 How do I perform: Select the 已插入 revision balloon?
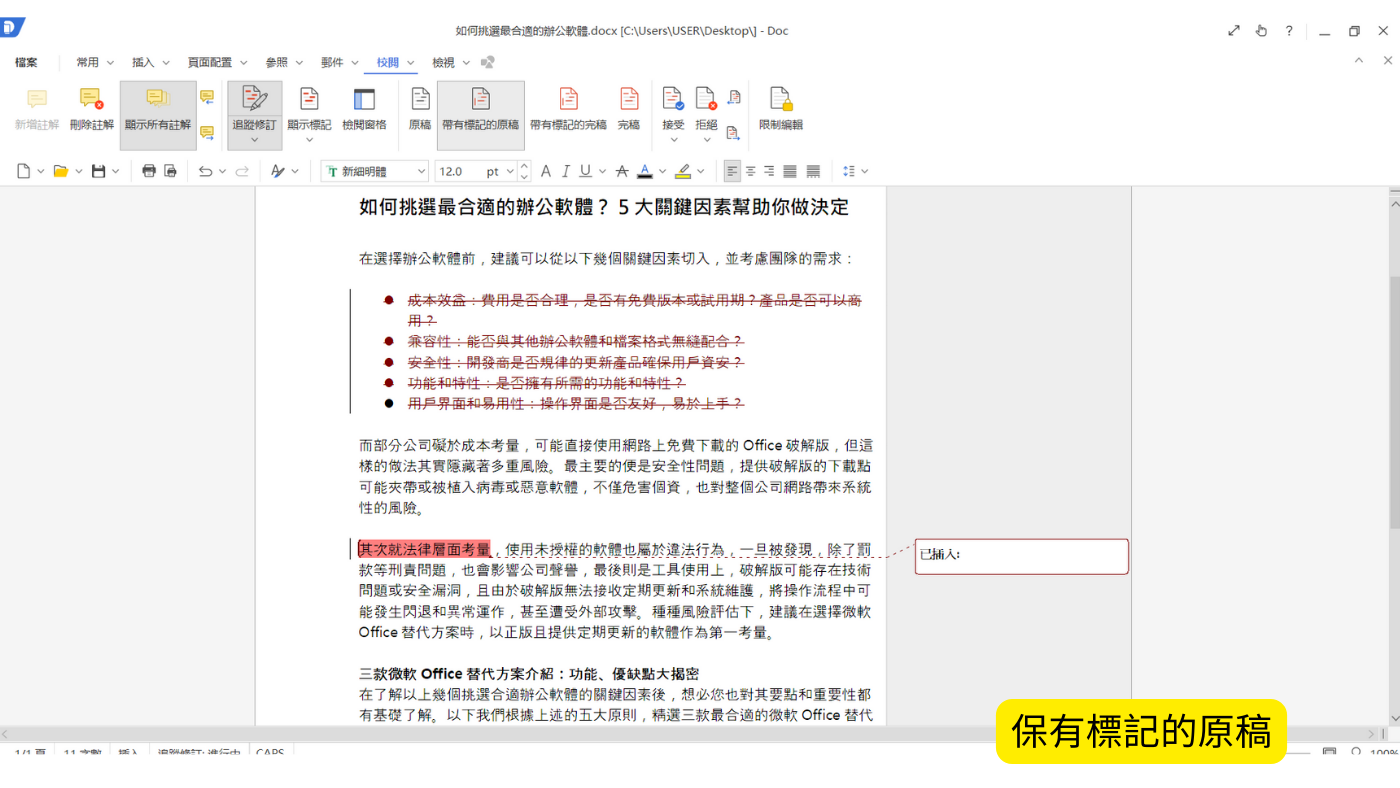(1022, 556)
